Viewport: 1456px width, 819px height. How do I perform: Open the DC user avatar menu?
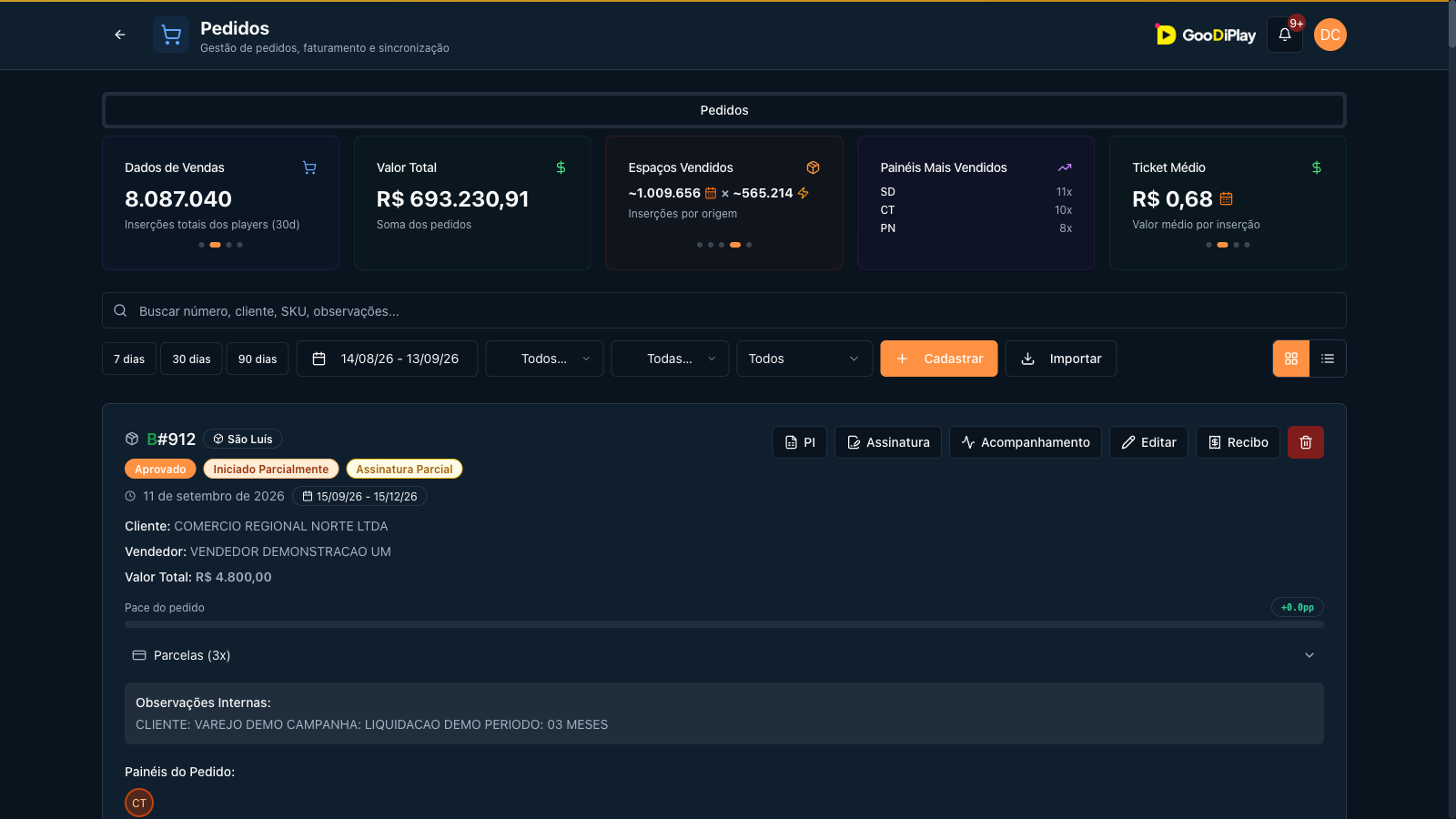point(1330,35)
